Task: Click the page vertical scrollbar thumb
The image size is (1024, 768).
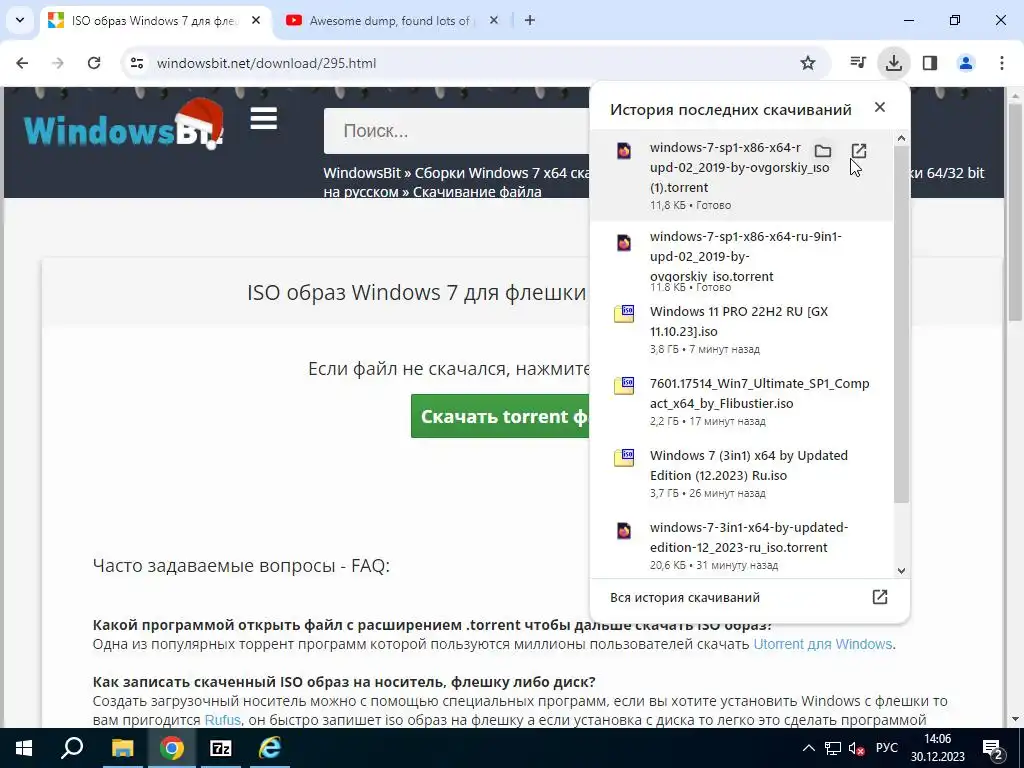Action: point(1015,212)
